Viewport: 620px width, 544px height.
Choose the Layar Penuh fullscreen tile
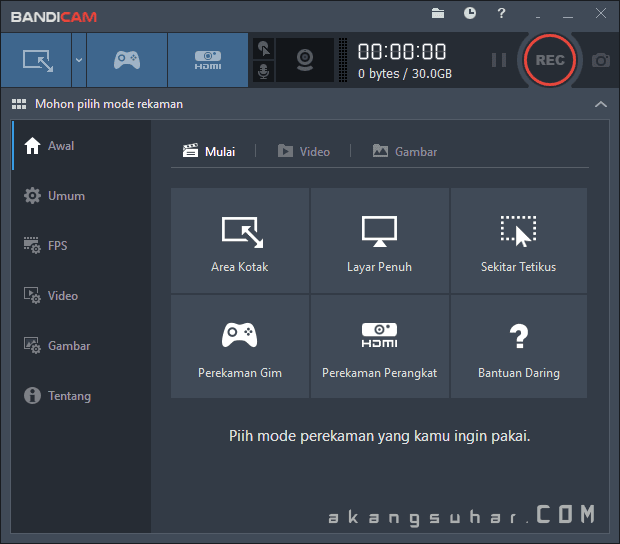[380, 241]
